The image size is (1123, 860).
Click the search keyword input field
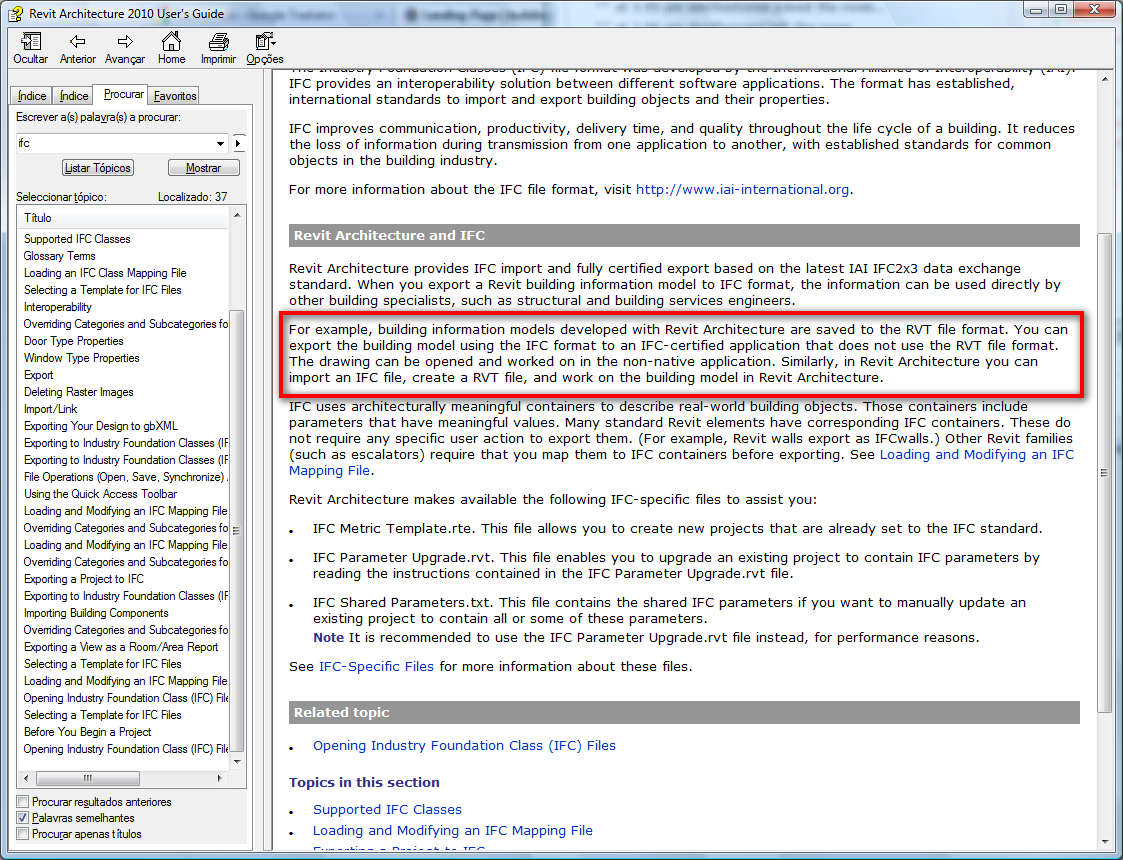coord(115,143)
